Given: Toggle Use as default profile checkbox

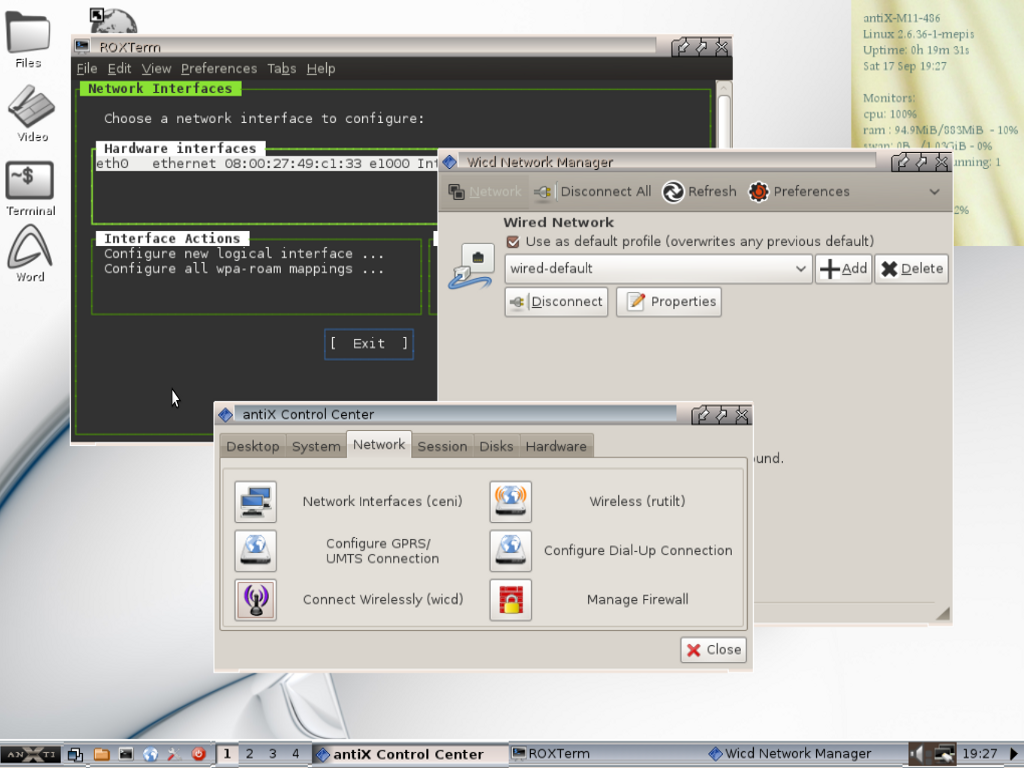Looking at the screenshot, I should point(513,242).
